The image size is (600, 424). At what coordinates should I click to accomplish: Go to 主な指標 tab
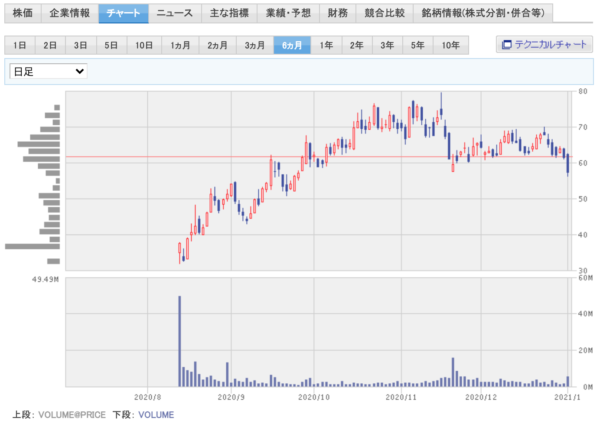229,13
